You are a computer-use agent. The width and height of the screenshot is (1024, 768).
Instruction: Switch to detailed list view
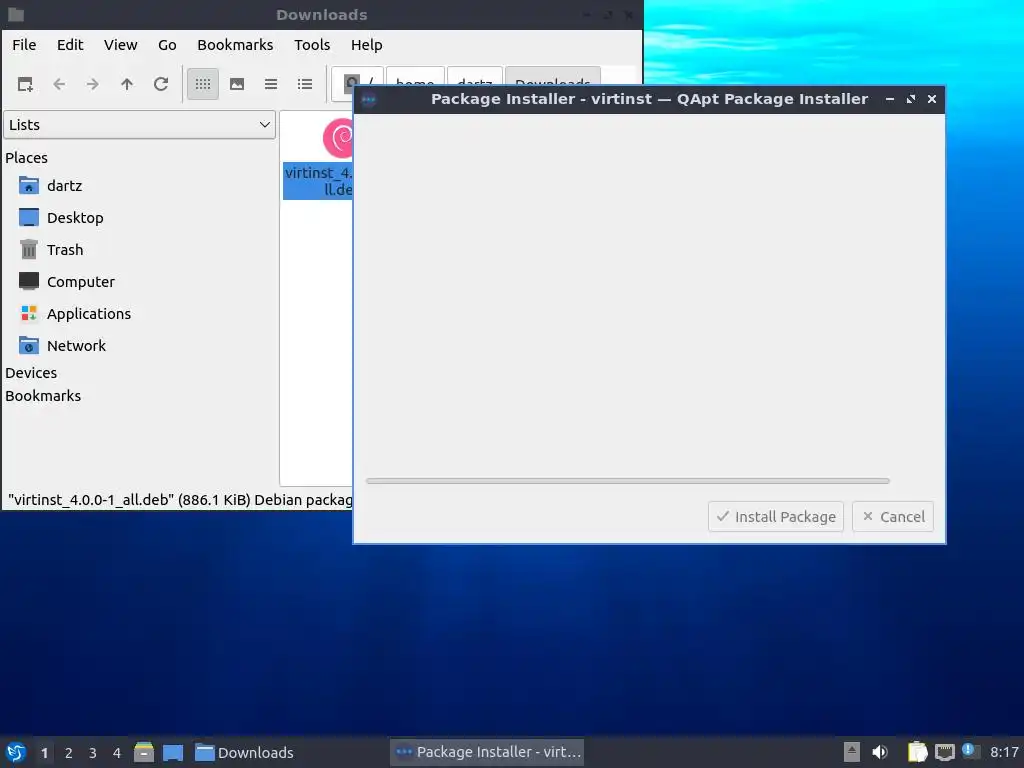coord(305,84)
